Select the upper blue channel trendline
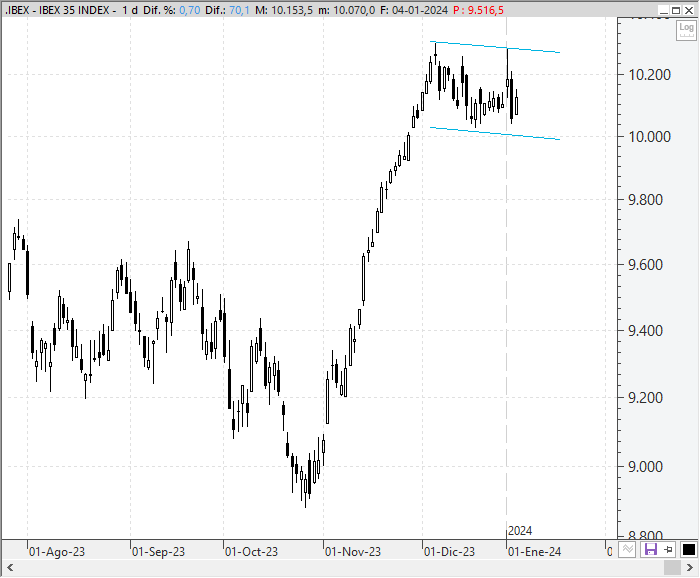The image size is (700, 578). coord(495,47)
